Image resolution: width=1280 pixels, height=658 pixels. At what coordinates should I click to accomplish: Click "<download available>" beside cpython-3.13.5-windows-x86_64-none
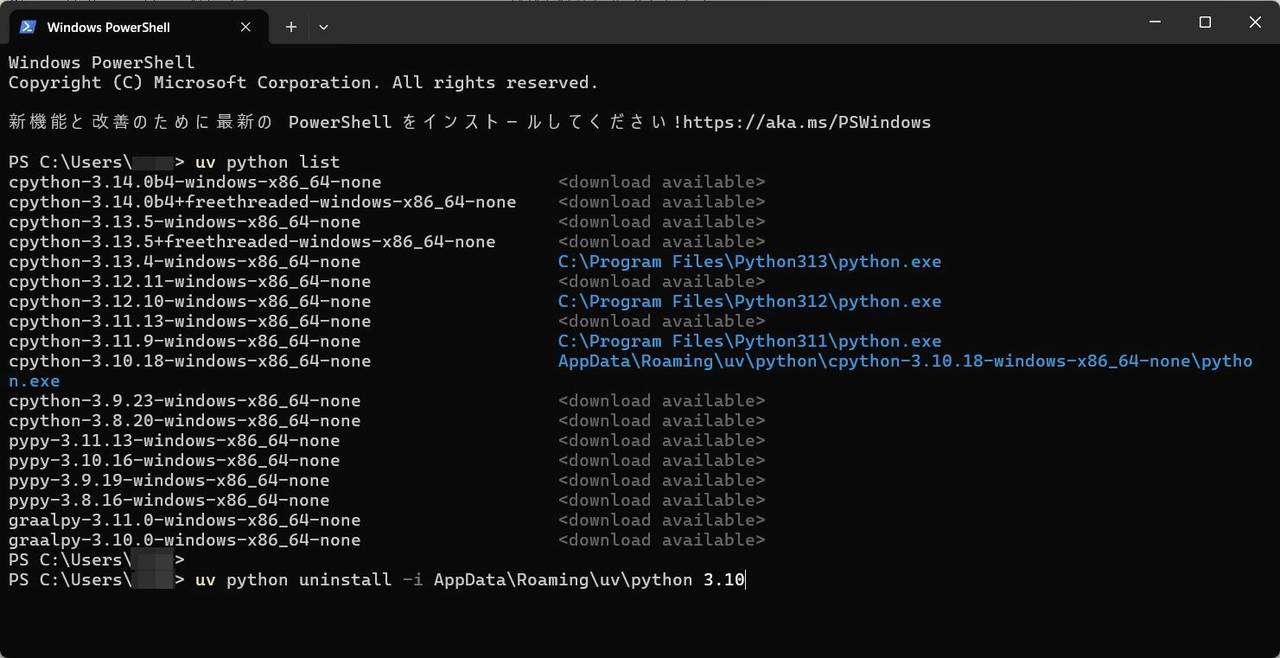(662, 222)
